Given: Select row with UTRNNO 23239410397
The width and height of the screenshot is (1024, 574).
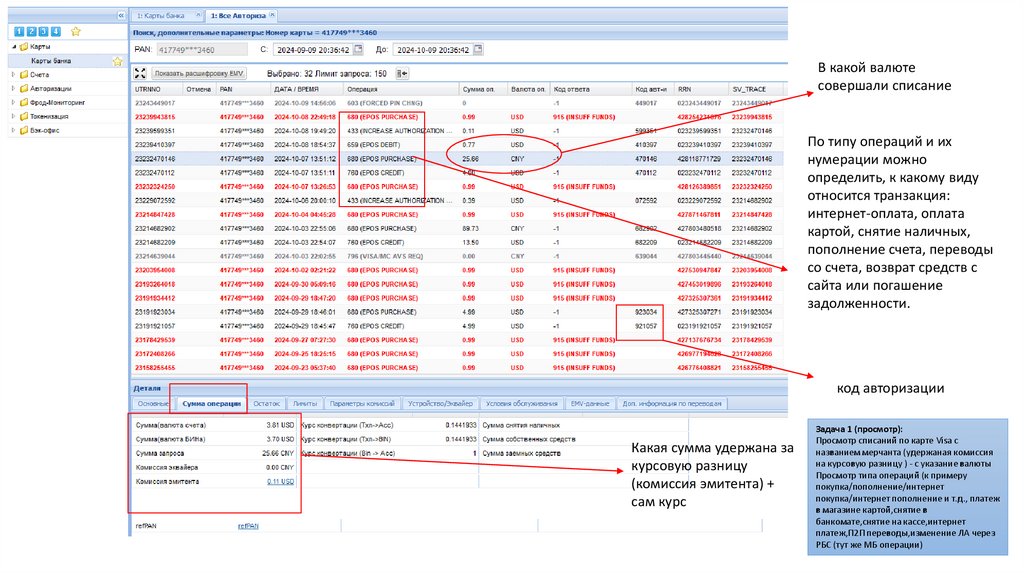Looking at the screenshot, I should (x=457, y=145).
